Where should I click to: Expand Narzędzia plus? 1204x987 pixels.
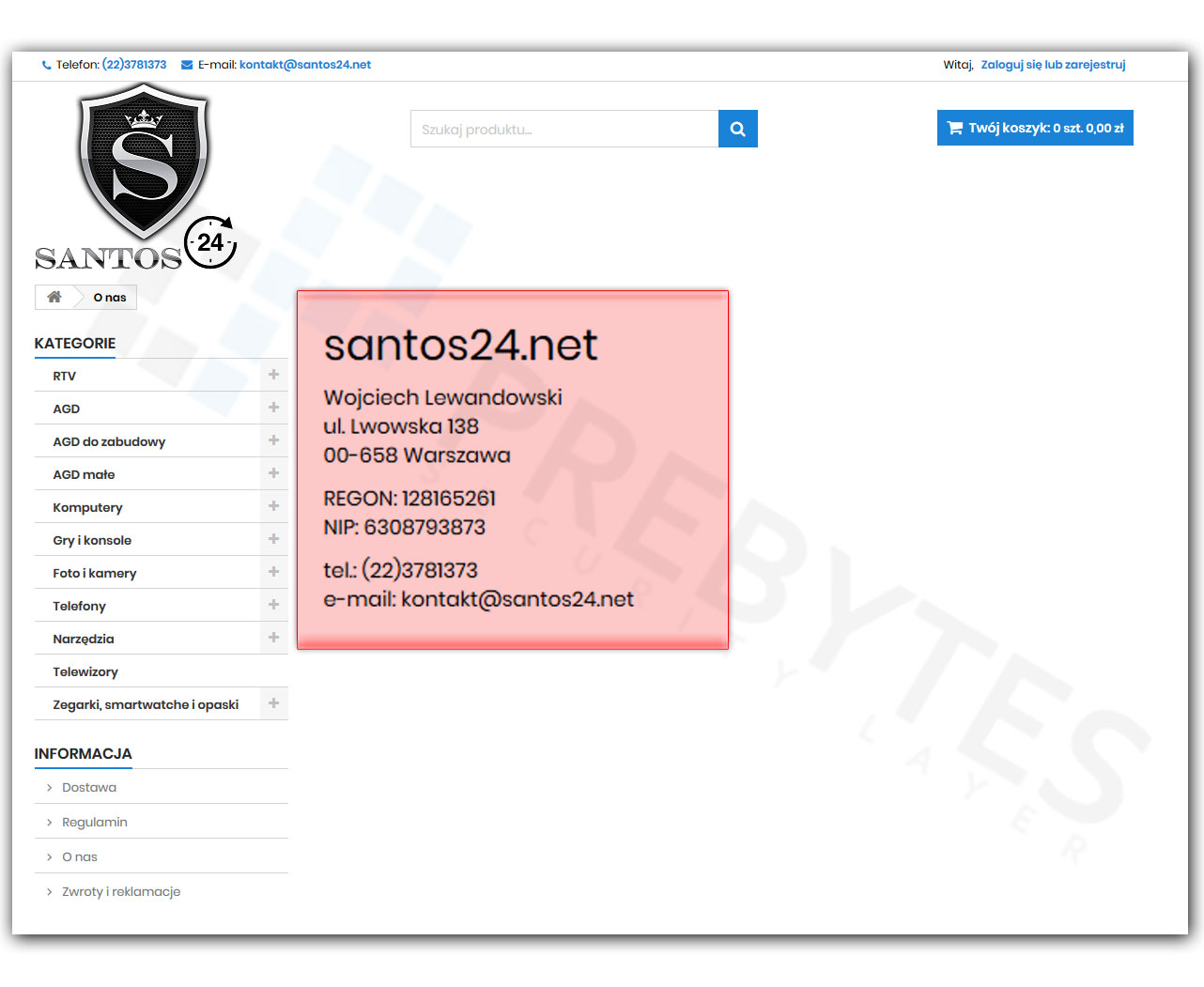pos(273,638)
